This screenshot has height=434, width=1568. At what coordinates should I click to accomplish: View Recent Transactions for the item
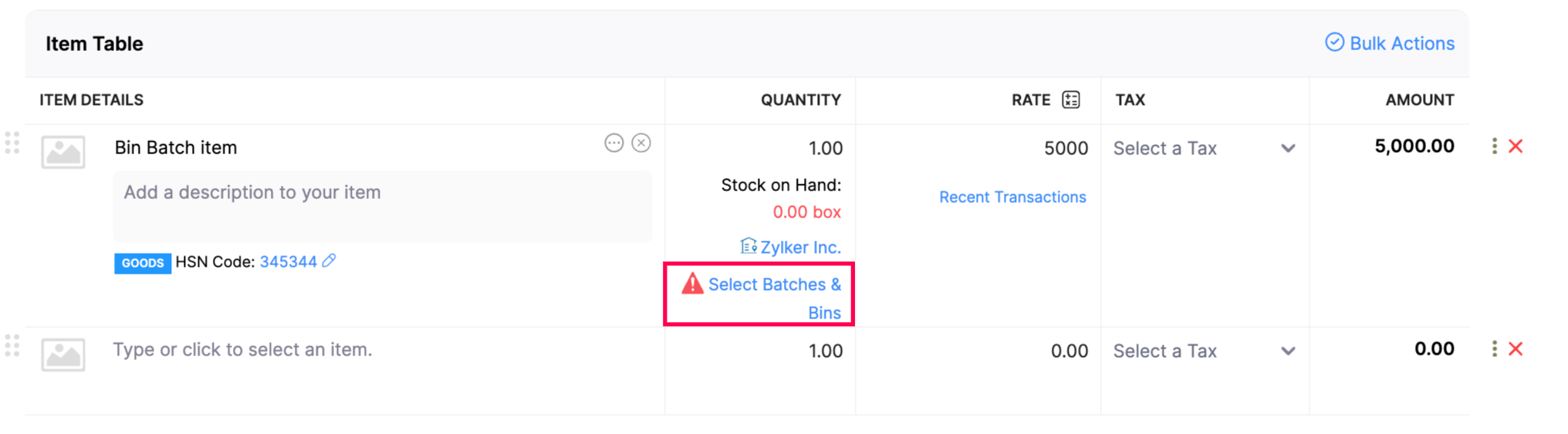[1012, 197]
